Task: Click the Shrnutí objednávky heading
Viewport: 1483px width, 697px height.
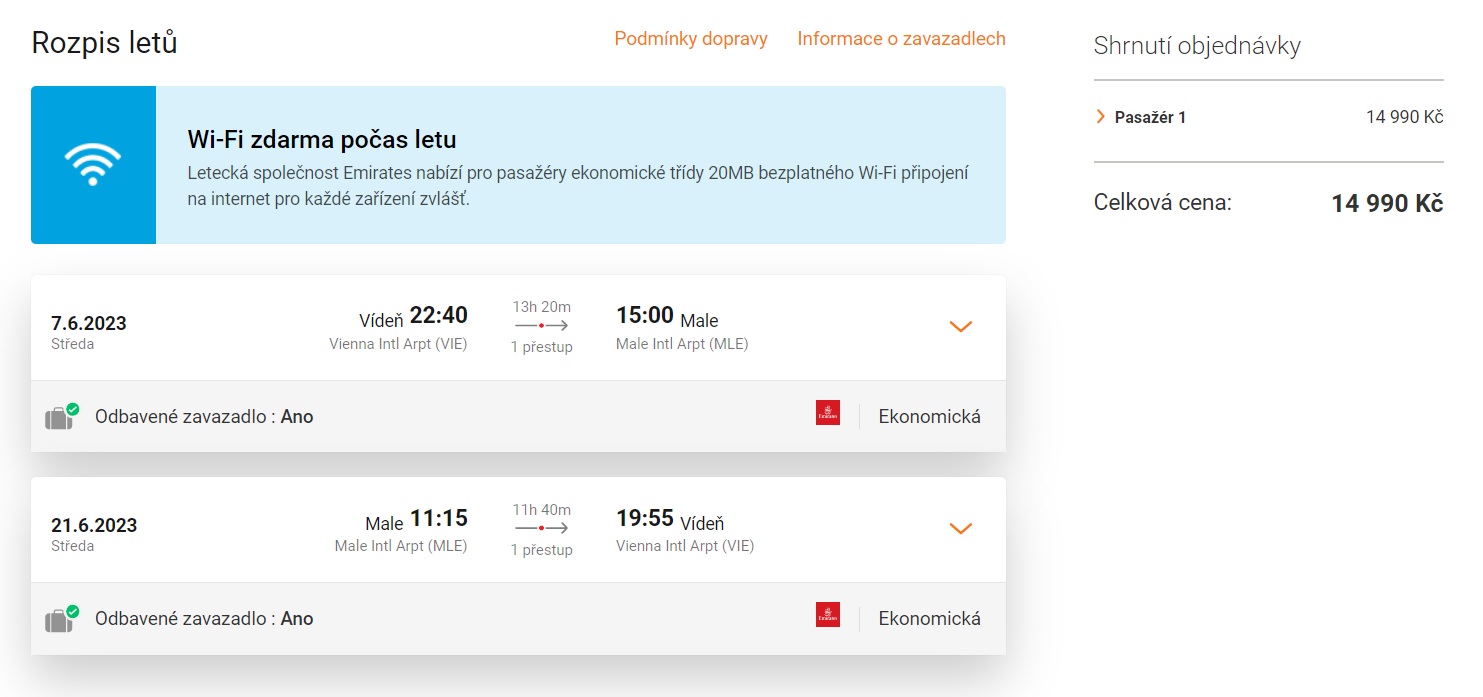Action: click(1197, 45)
